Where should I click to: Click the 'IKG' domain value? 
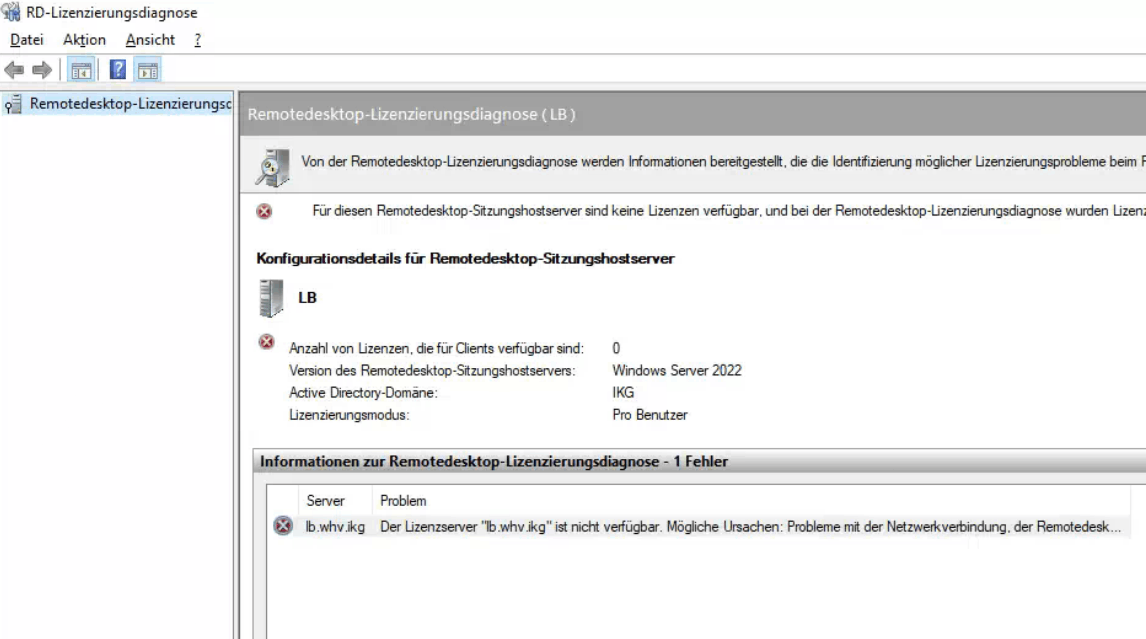623,393
